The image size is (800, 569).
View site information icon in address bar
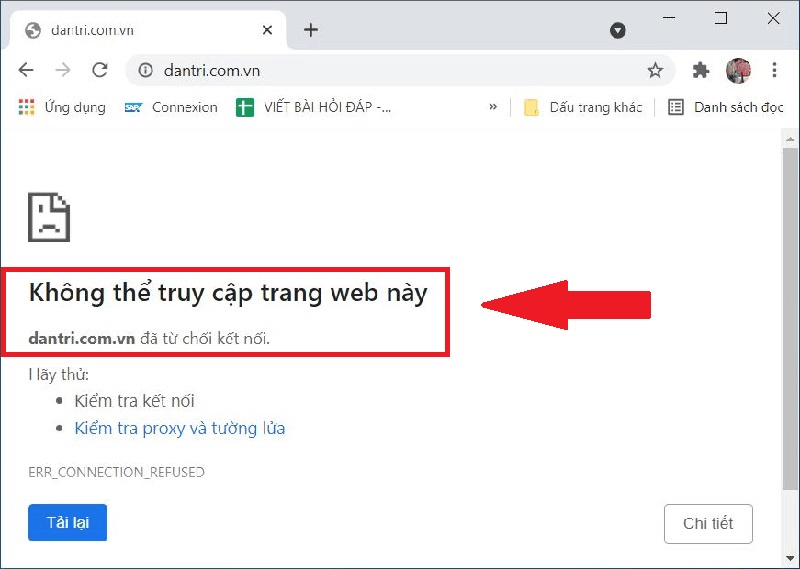[x=145, y=70]
